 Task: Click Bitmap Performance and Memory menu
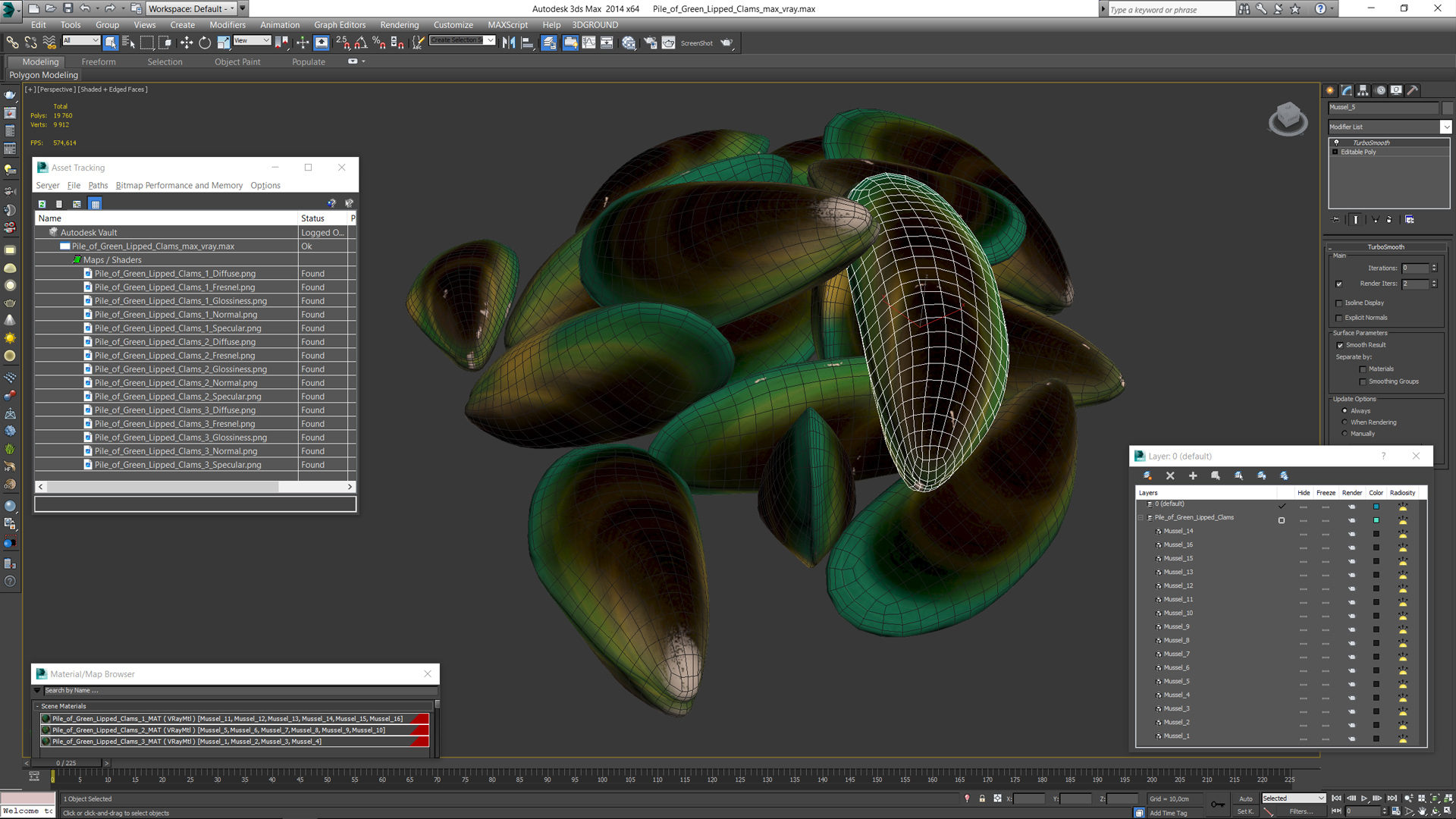coord(179,185)
